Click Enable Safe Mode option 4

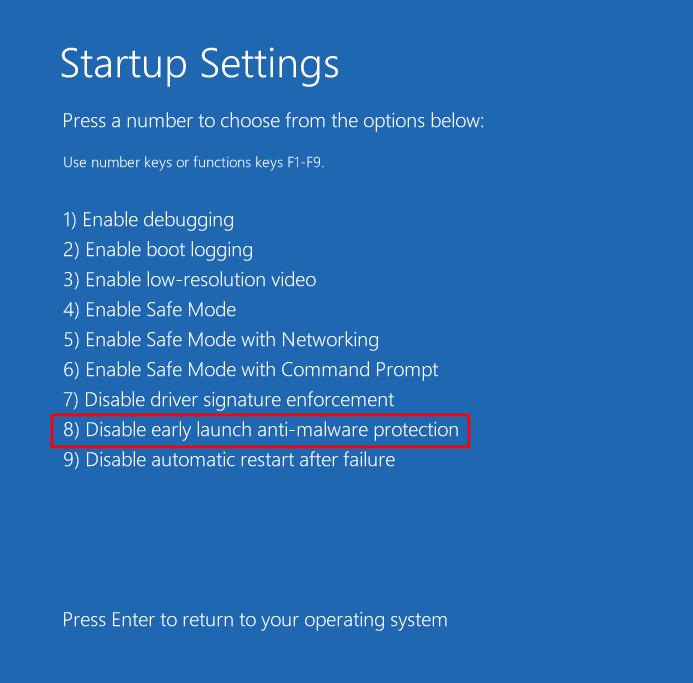tap(149, 310)
